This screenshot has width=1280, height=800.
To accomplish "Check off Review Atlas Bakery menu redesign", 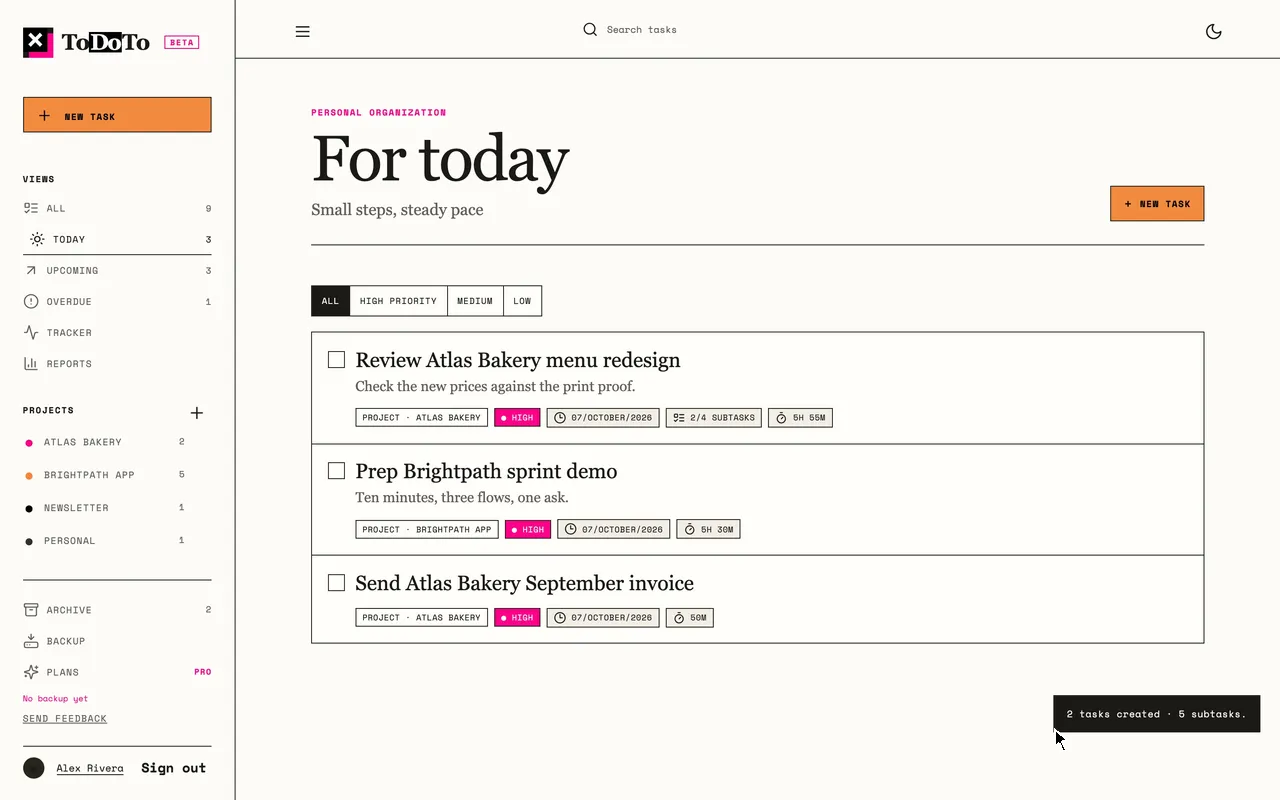I will tap(336, 359).
